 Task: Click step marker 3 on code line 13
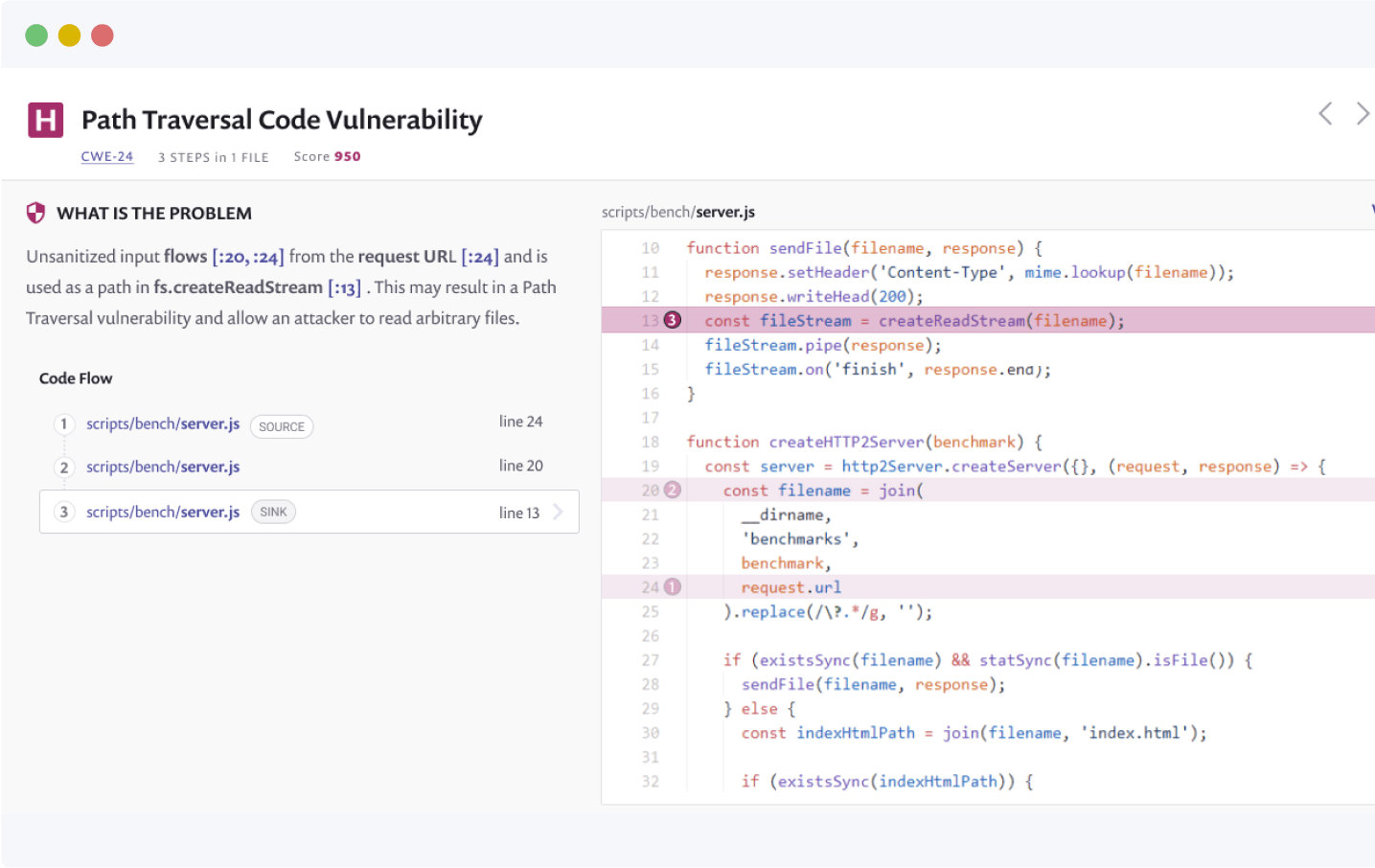click(673, 320)
